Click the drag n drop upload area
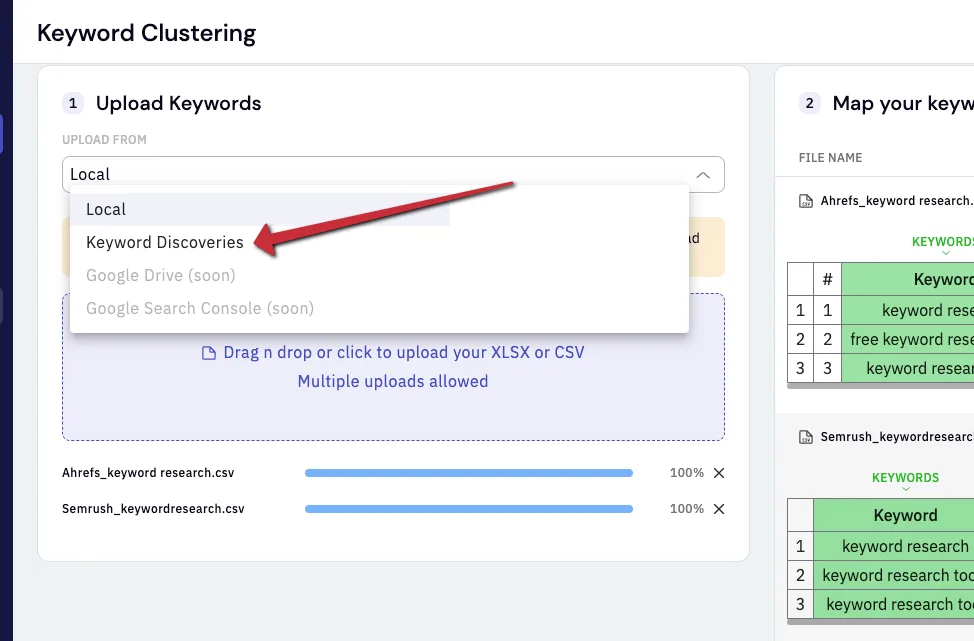The height and width of the screenshot is (641, 974). (393, 367)
